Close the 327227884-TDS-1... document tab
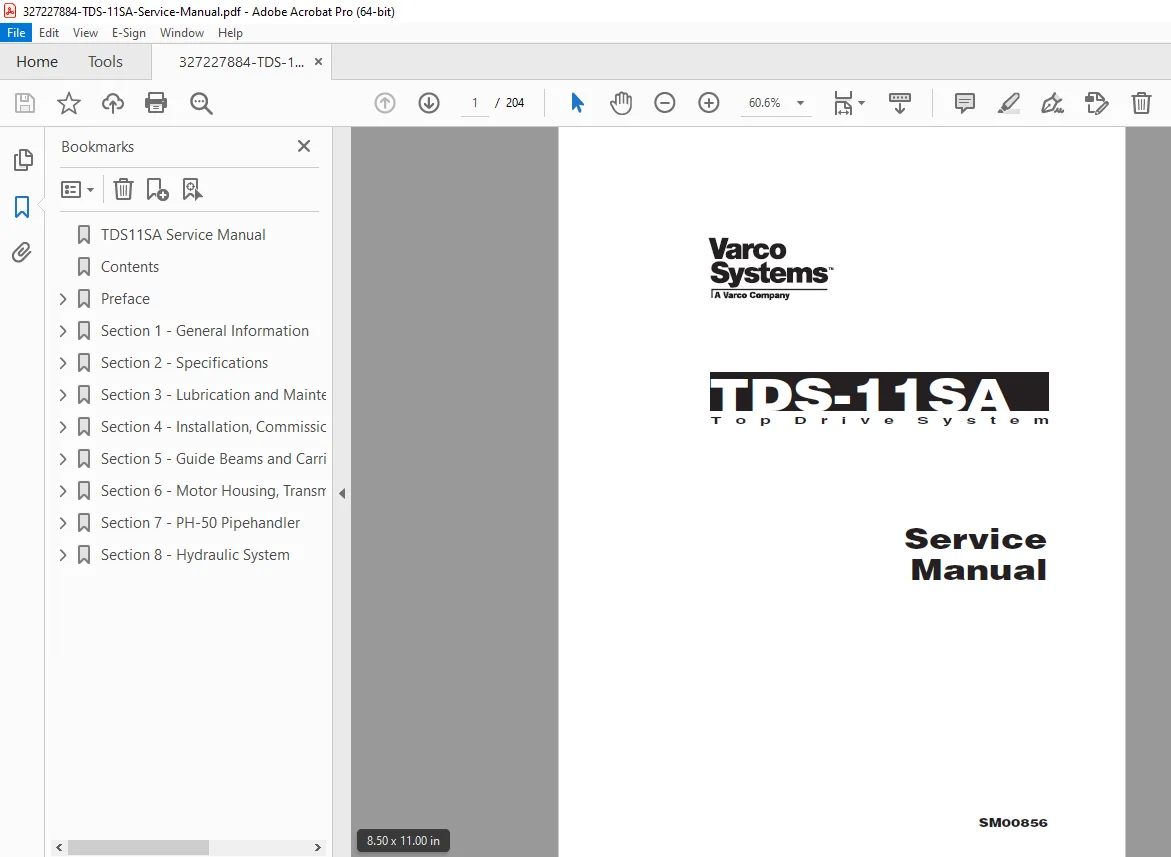The width and height of the screenshot is (1171, 857). [x=318, y=62]
